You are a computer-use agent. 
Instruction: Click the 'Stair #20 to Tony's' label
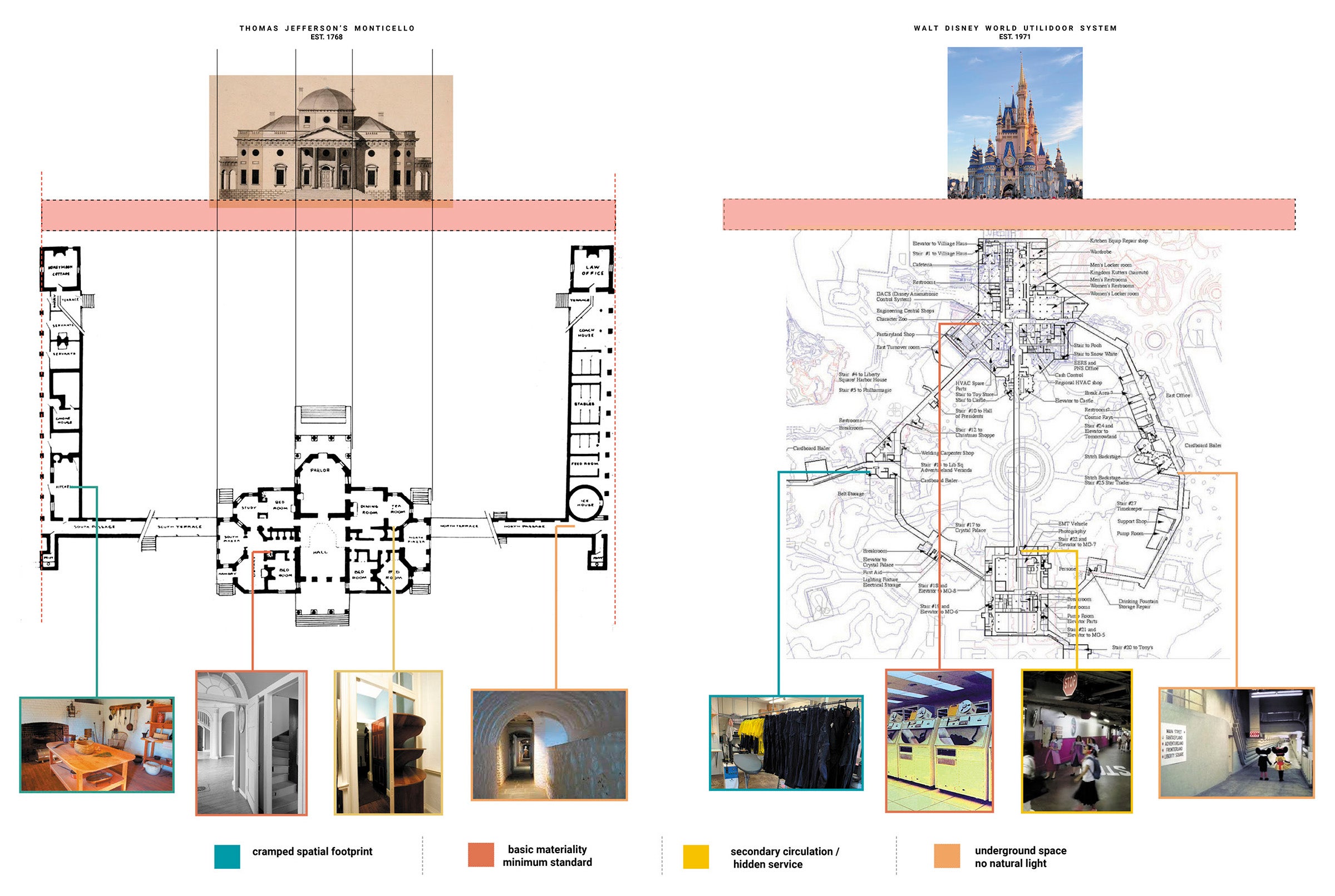(1132, 647)
